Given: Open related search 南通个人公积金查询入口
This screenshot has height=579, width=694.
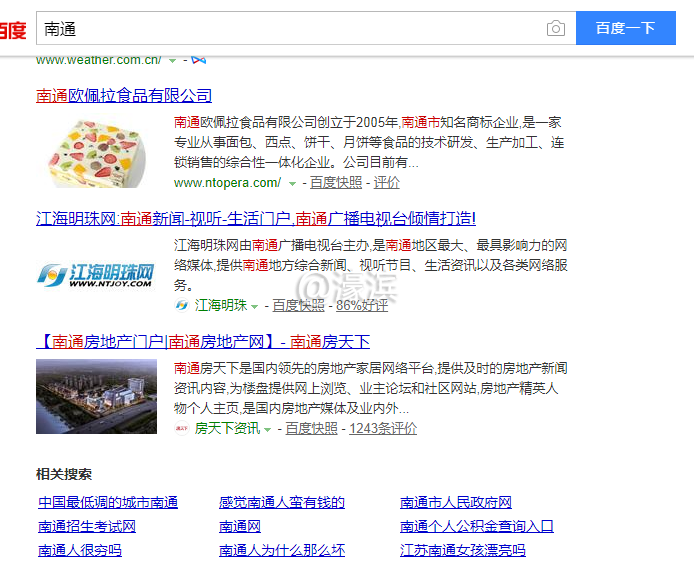Looking at the screenshot, I should (477, 526).
